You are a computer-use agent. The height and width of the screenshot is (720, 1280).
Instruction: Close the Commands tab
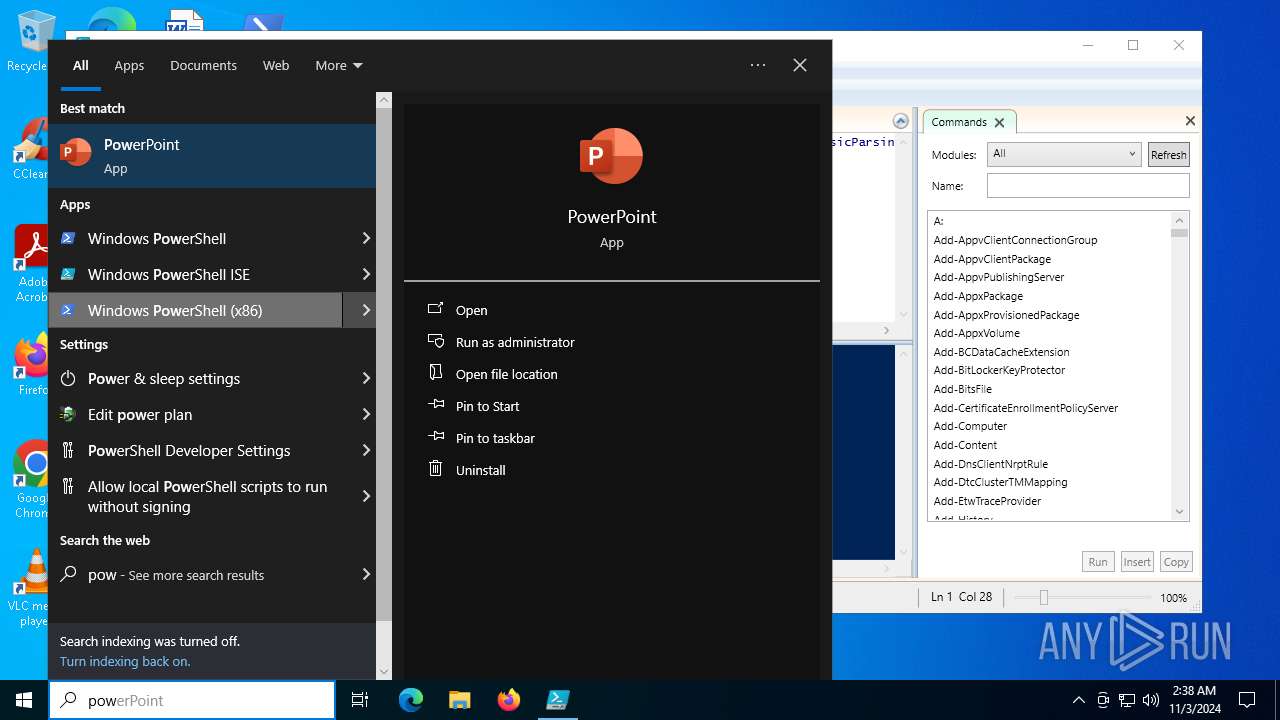998,122
